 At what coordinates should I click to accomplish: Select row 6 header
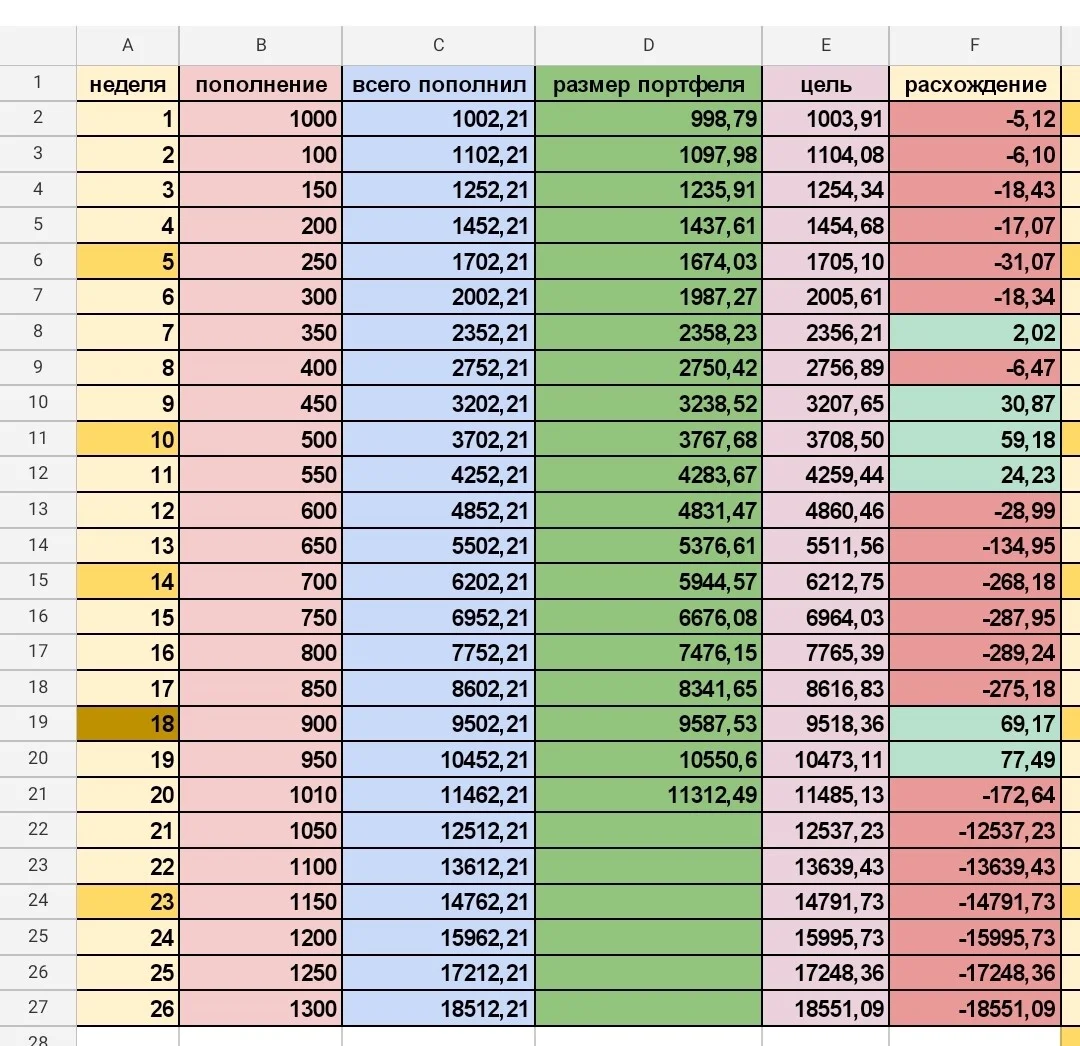[x=38, y=260]
